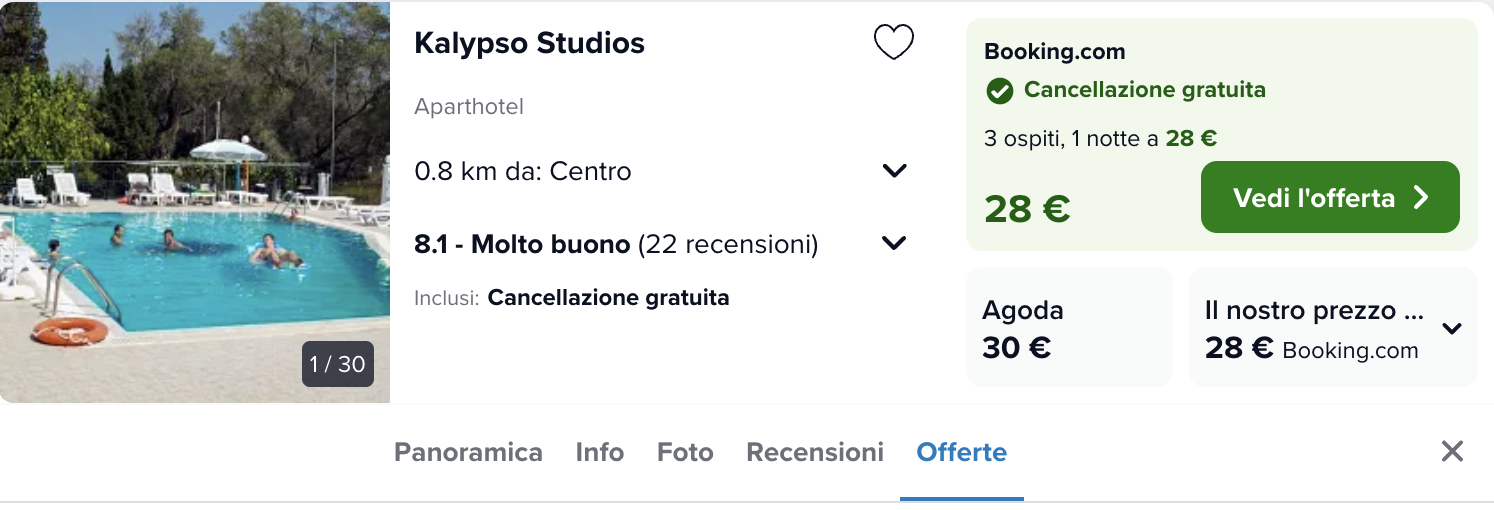Screen dimensions: 1494x510
Task: Expand the distance from Centro chevron
Action: click(x=894, y=171)
